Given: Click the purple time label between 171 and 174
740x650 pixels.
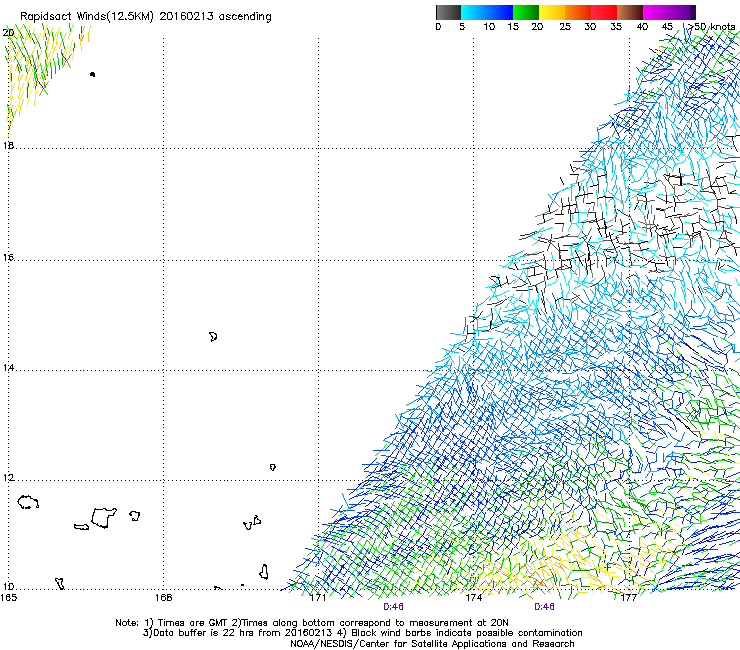Looking at the screenshot, I should pos(393,607).
